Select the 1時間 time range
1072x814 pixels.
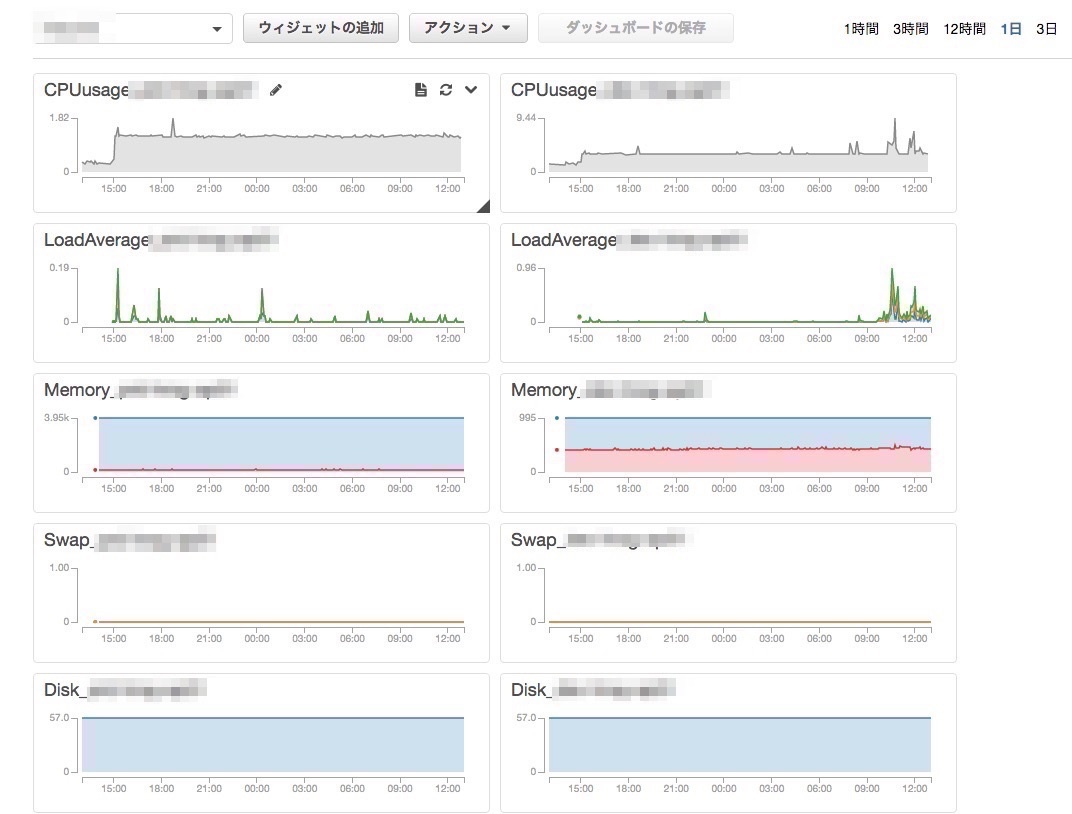coord(861,29)
